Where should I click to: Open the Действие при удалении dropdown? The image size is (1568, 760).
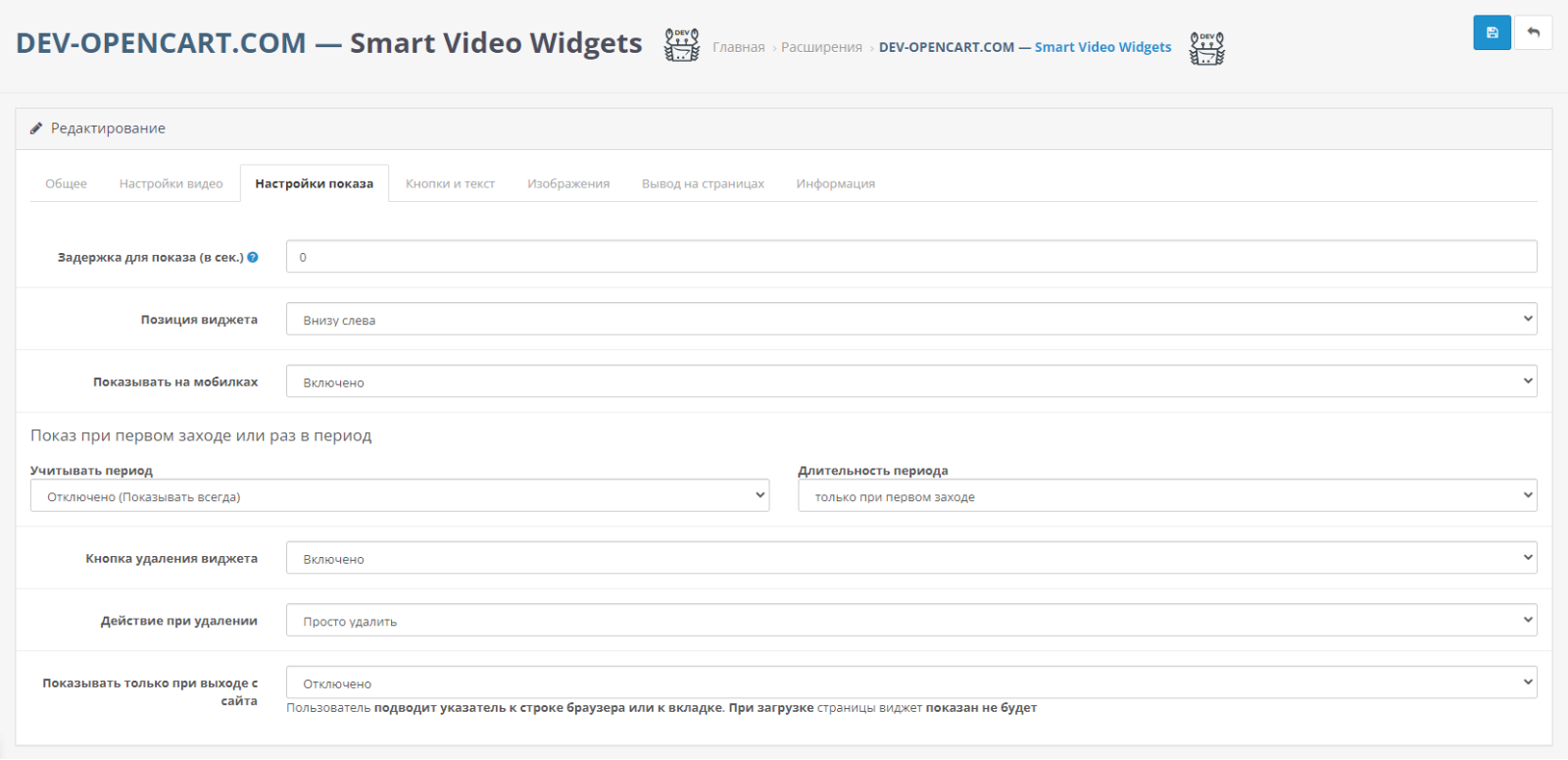911,620
